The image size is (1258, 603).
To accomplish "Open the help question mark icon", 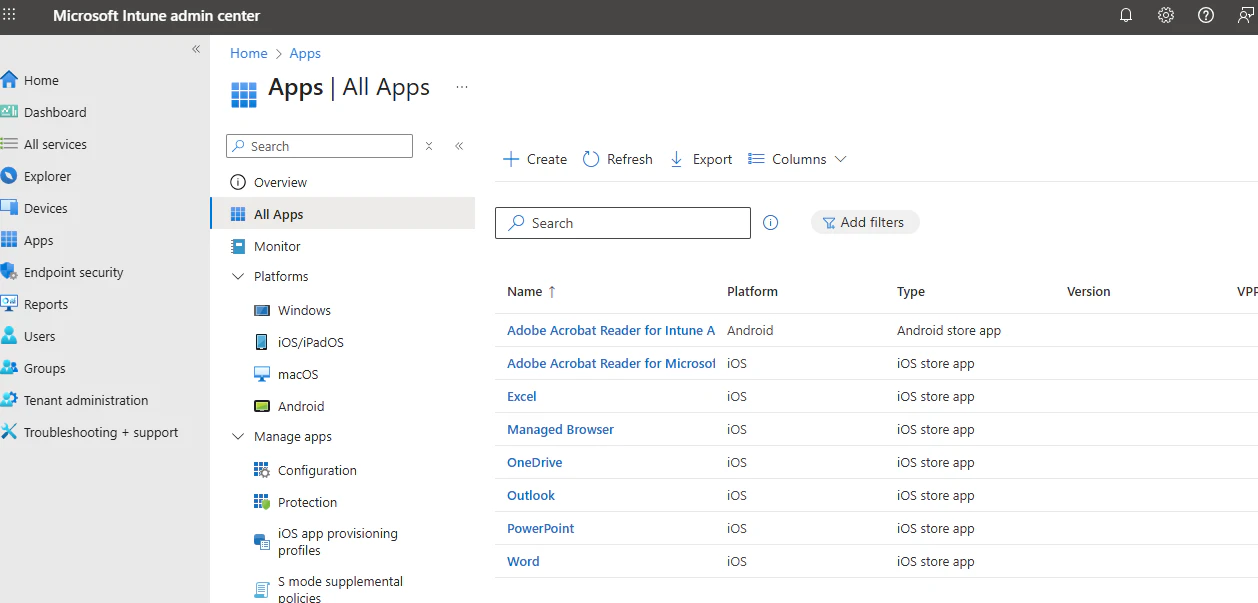I will tap(1206, 15).
